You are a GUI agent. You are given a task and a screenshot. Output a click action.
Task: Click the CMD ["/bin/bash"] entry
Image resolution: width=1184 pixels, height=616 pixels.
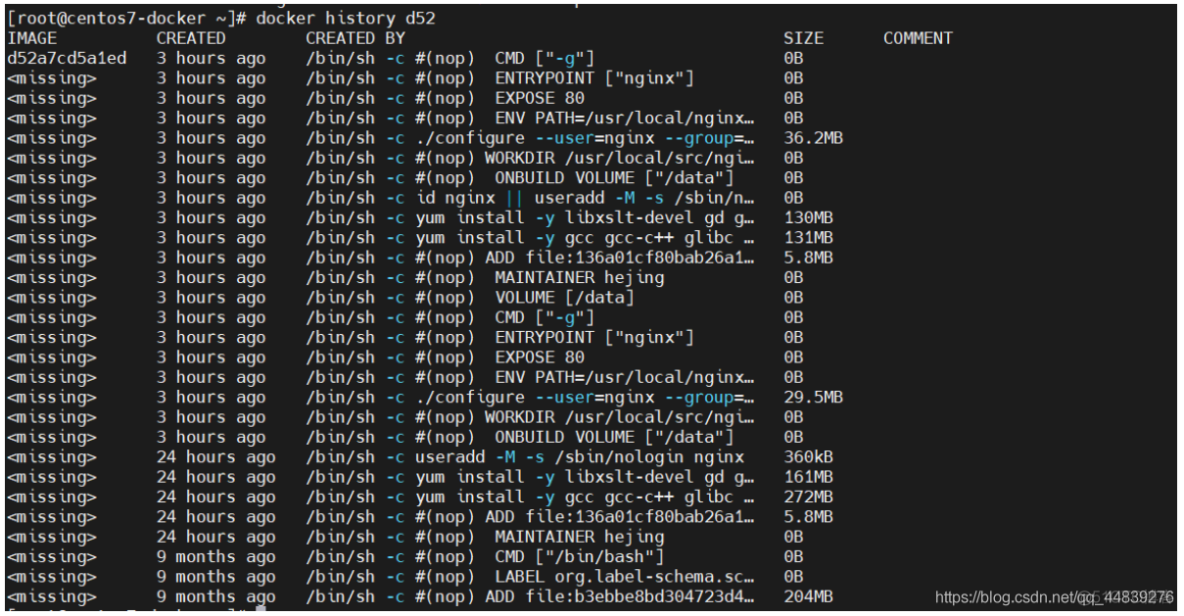[579, 557]
